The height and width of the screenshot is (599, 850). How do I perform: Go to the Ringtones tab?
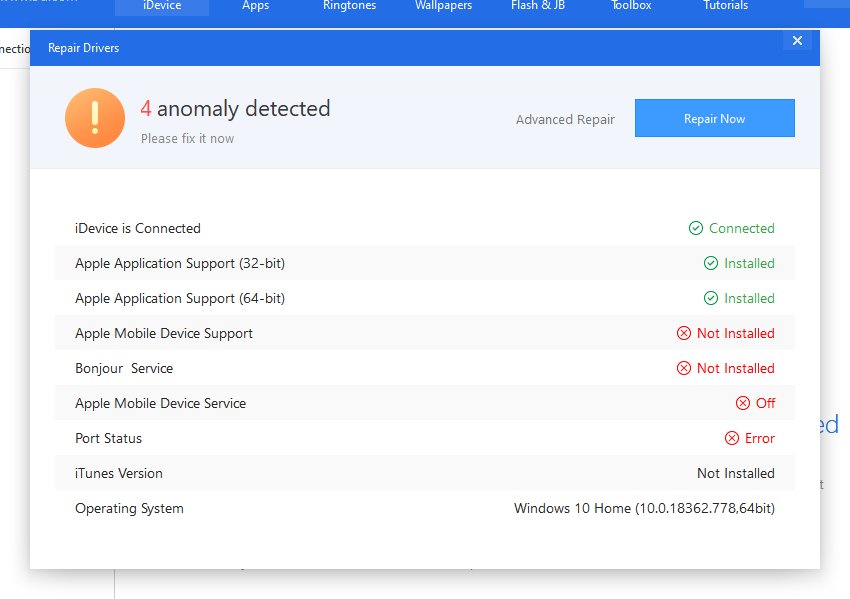(x=350, y=6)
